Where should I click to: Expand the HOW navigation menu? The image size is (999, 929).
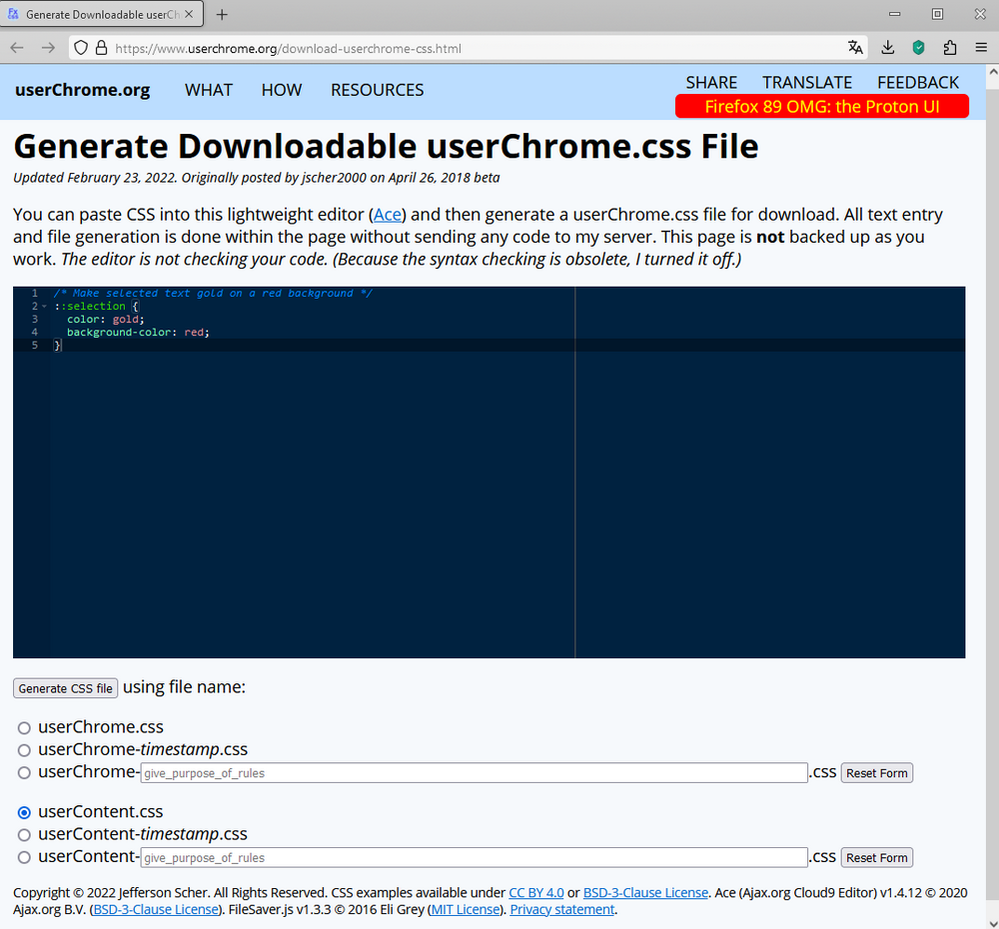point(281,90)
